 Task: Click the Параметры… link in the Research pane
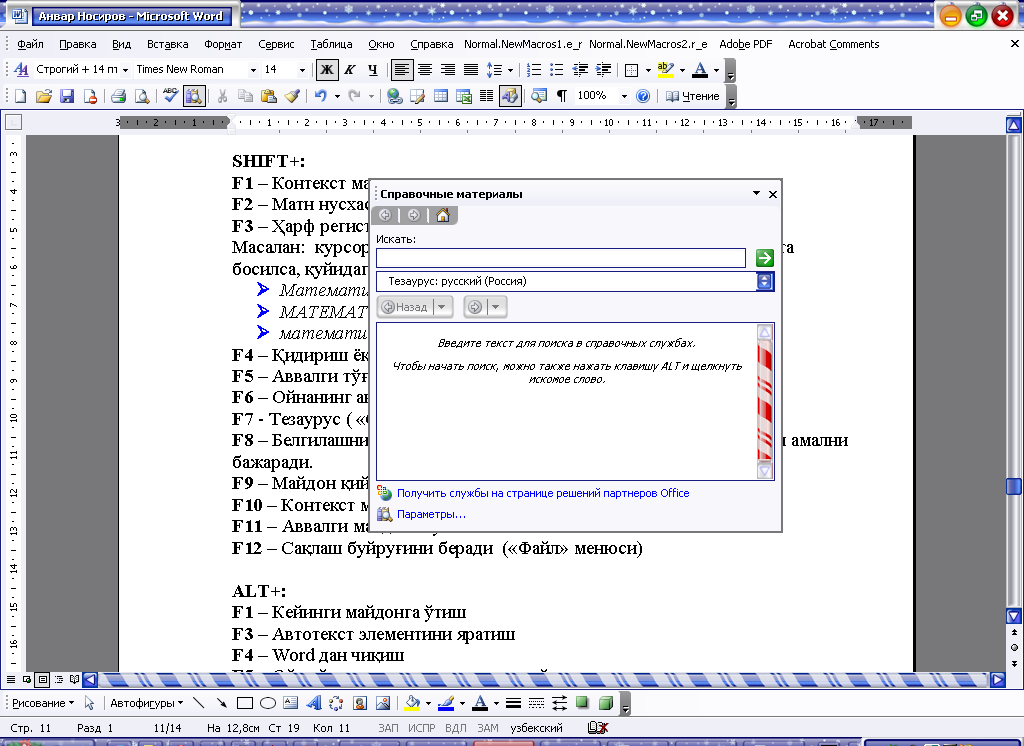(431, 514)
